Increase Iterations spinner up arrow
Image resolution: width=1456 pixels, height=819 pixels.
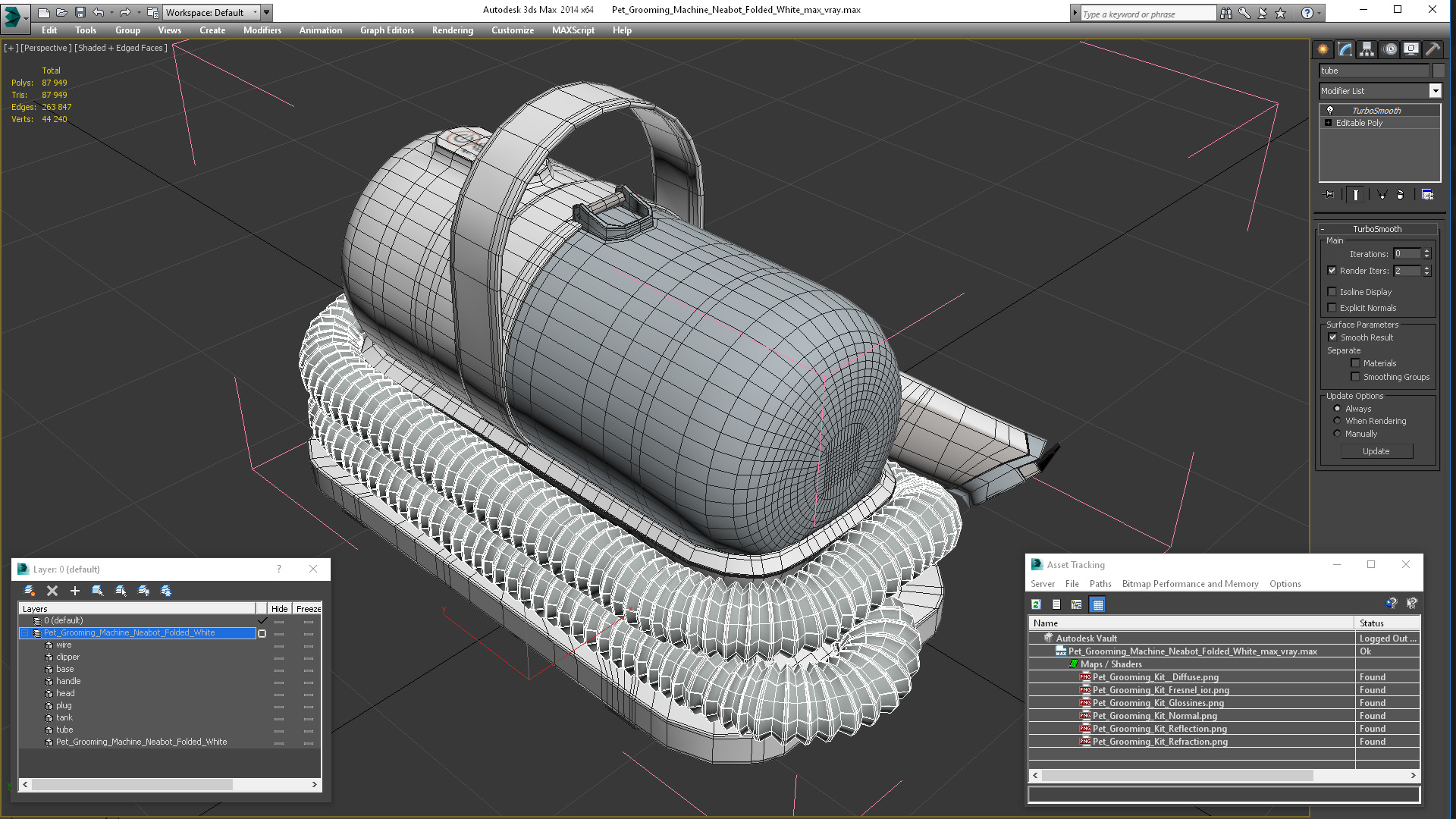pos(1426,251)
